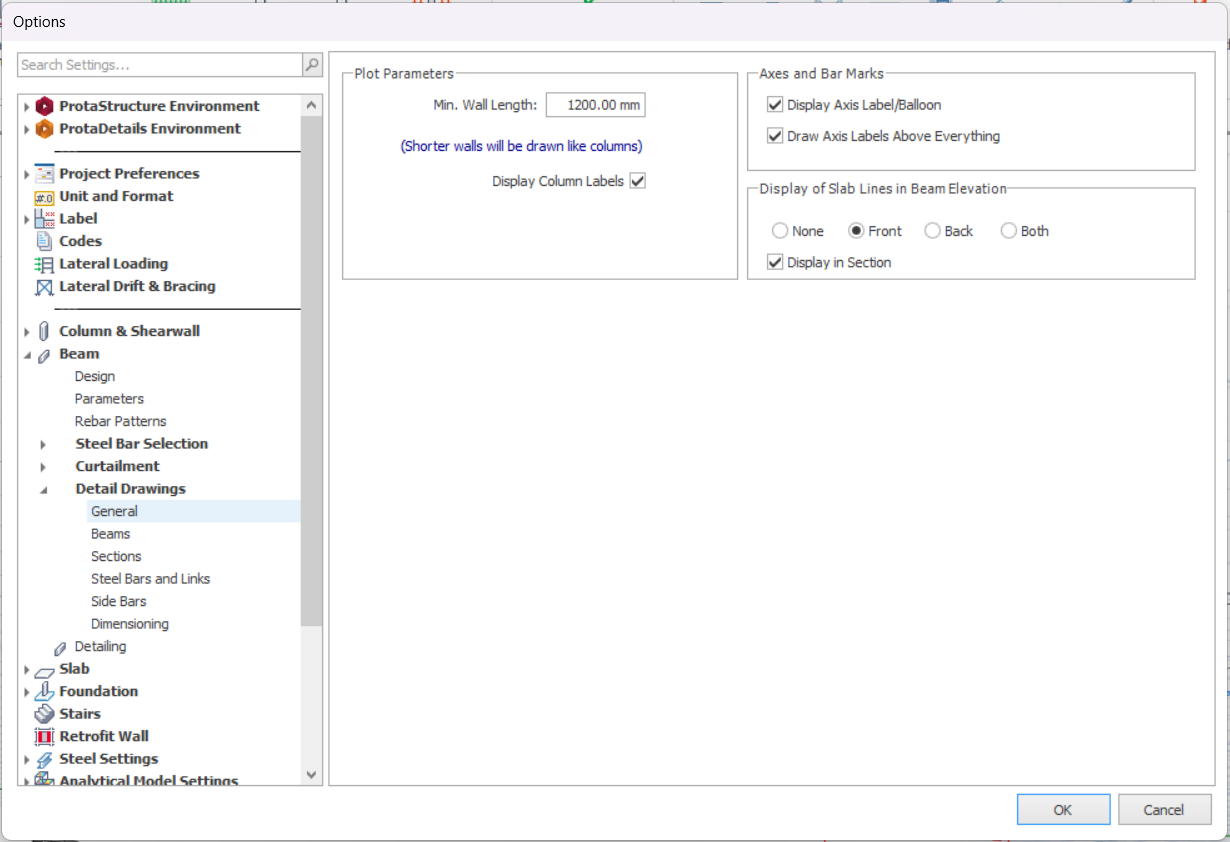Collapse the Detail Drawings section
Screen dimensions: 1230x842
[43, 488]
